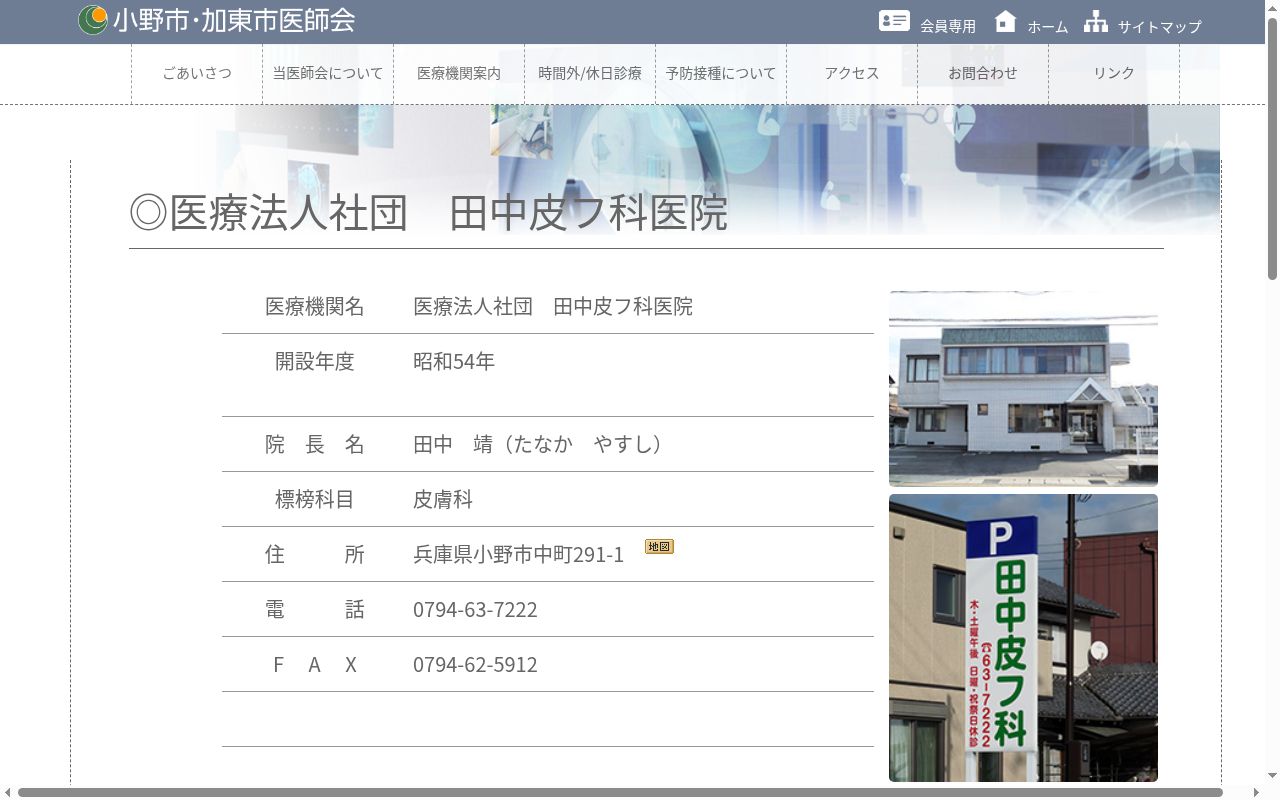Click the phone number 0794-63-7222

(475, 609)
